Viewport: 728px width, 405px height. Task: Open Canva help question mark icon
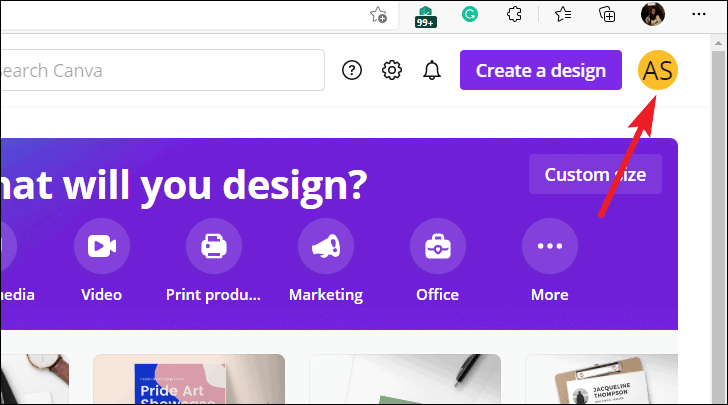(351, 71)
